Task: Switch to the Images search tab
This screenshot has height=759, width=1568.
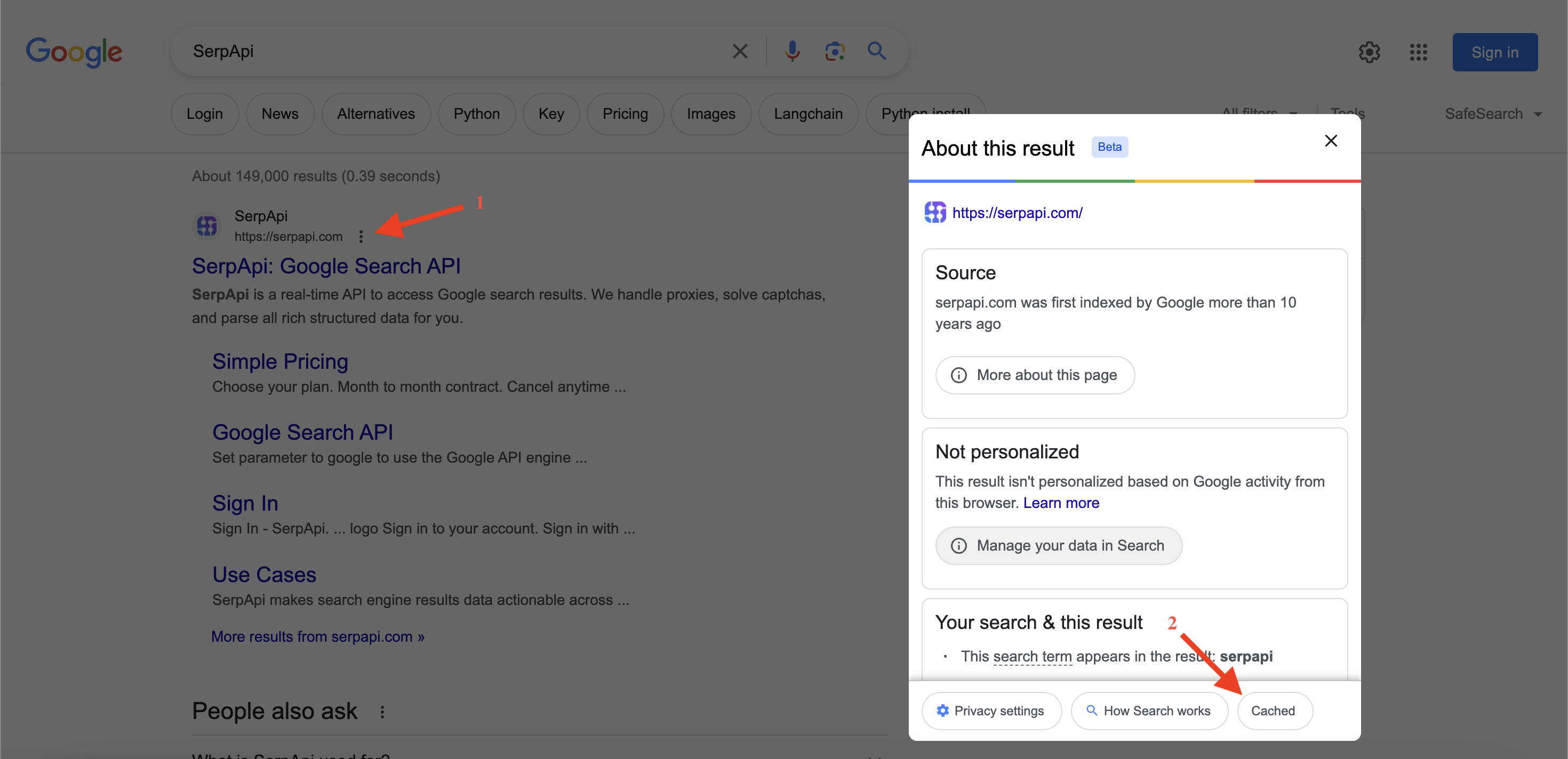Action: pos(711,114)
